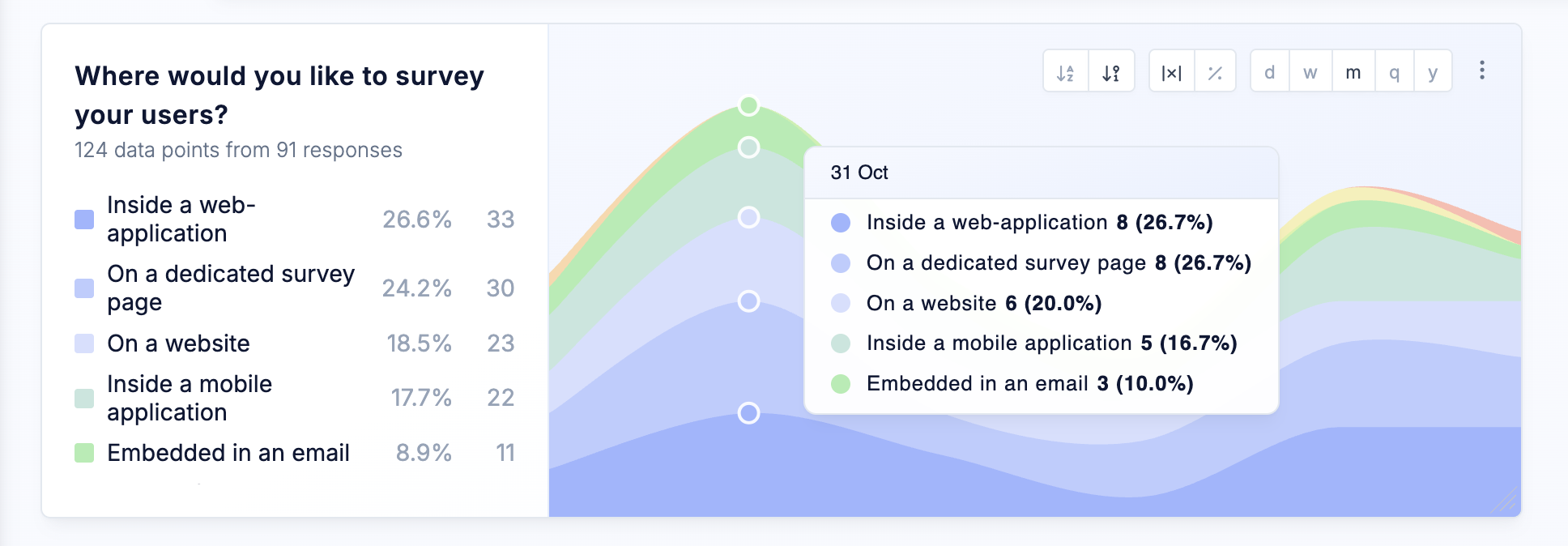Group data by month
Screen dimensions: 1568x546
pos(1353,72)
